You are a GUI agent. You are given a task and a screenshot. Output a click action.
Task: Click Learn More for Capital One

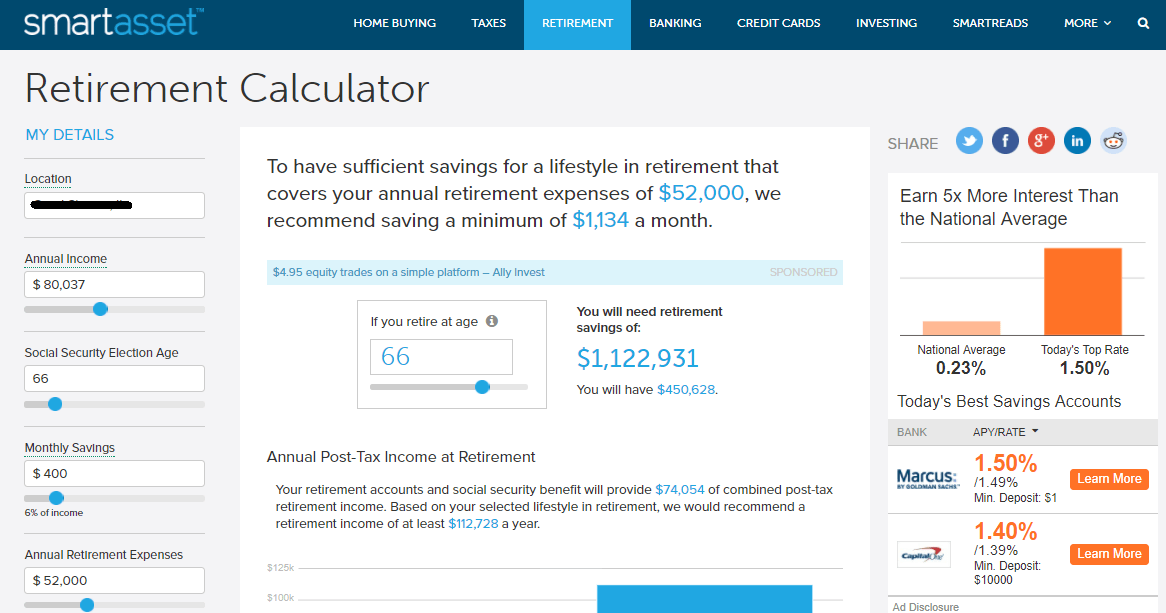tap(1109, 554)
